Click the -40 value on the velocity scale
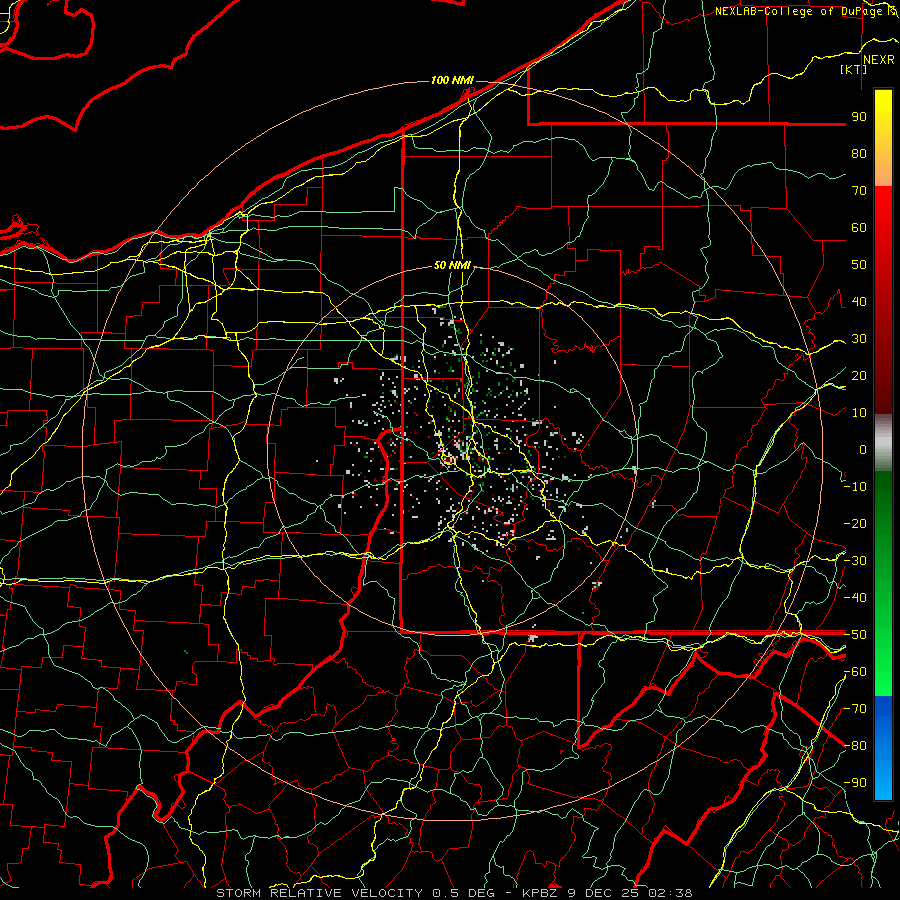900x900 pixels. [x=855, y=598]
